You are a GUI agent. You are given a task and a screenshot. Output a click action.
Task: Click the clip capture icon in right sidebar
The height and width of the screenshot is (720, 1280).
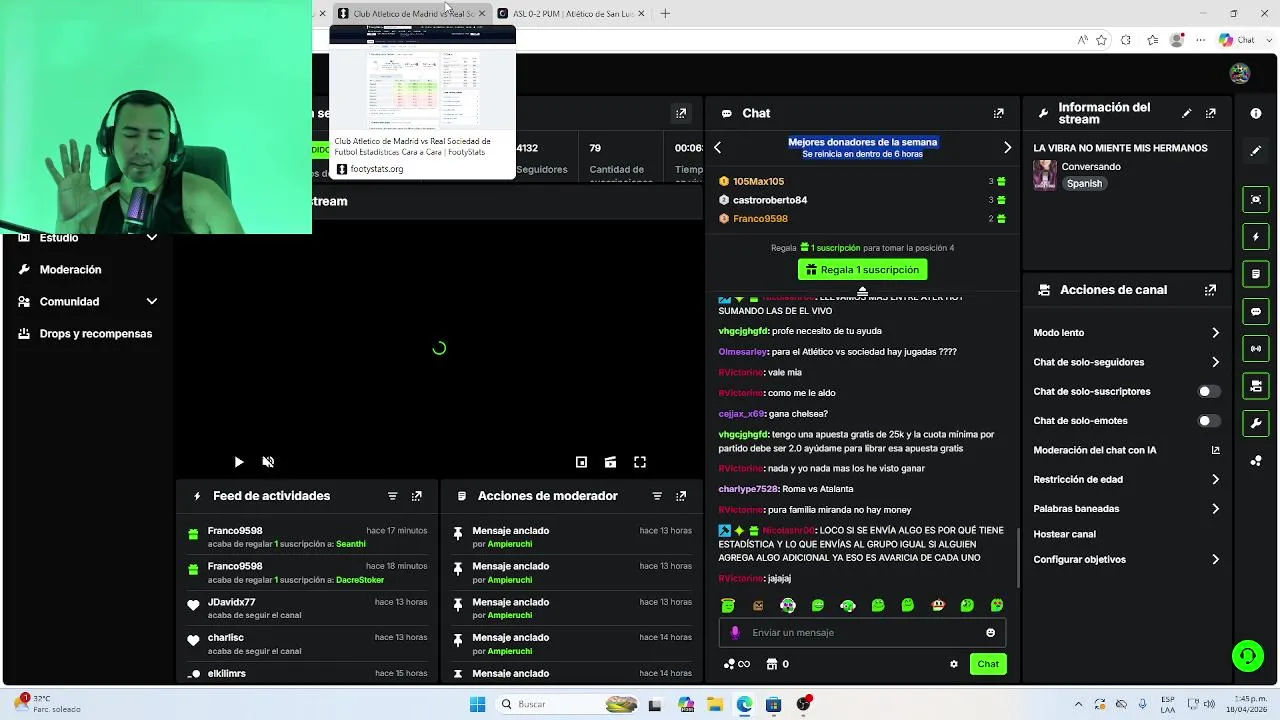pyautogui.click(x=1256, y=199)
